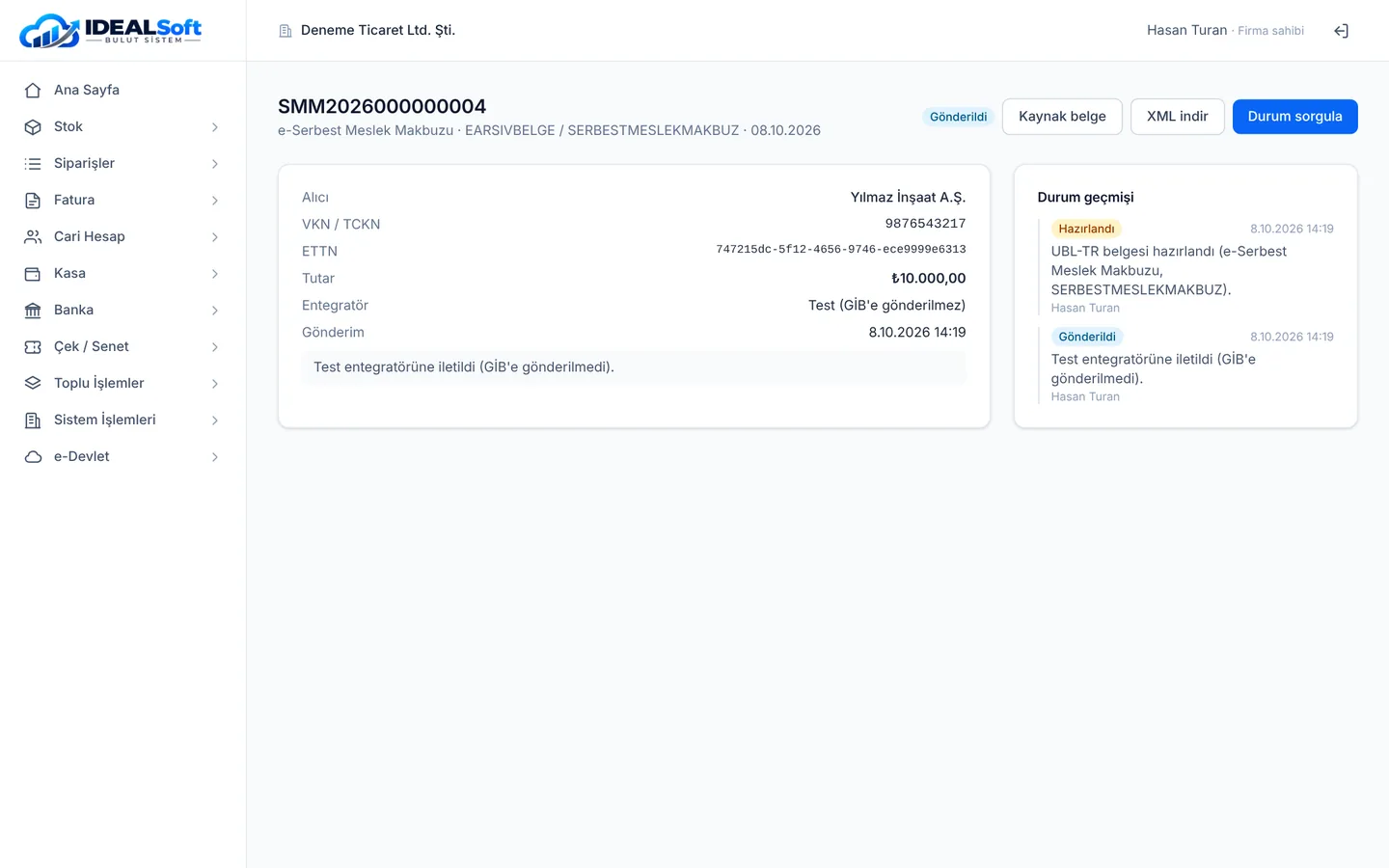Screen dimensions: 1389x868
Task: Click the Cari Hesap people icon
Action: 33,236
